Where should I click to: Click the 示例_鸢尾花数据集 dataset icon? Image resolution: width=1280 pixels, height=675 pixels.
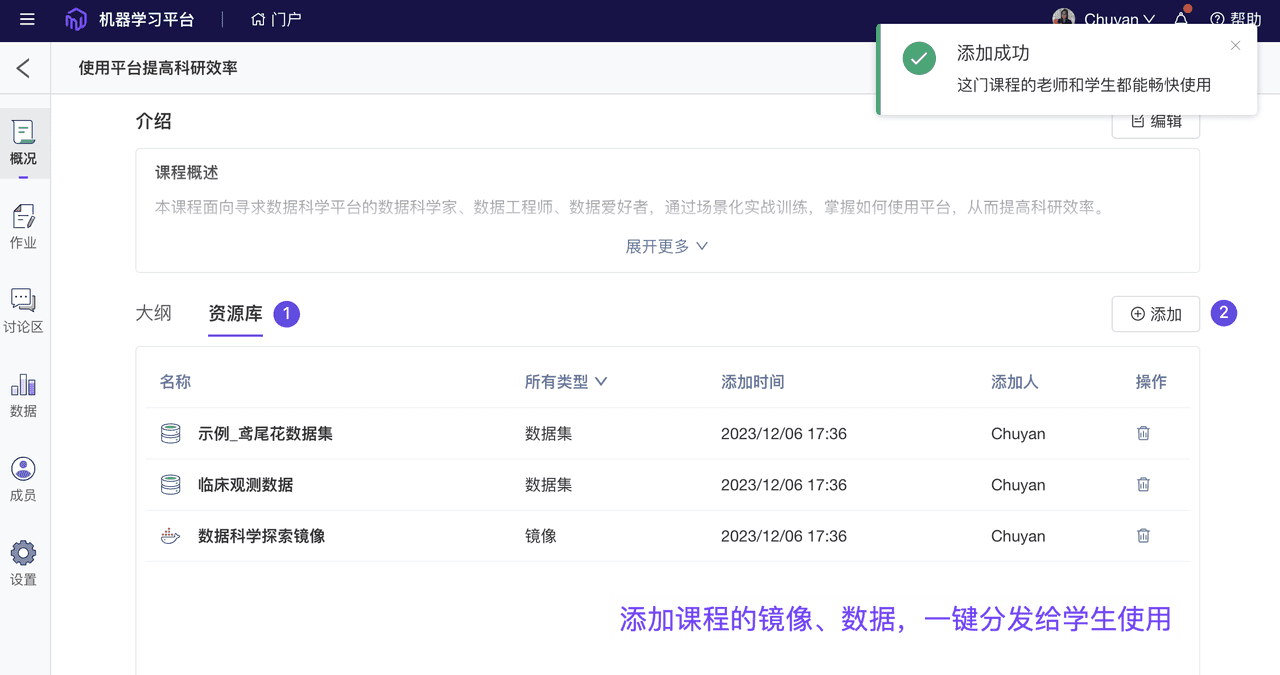(171, 434)
